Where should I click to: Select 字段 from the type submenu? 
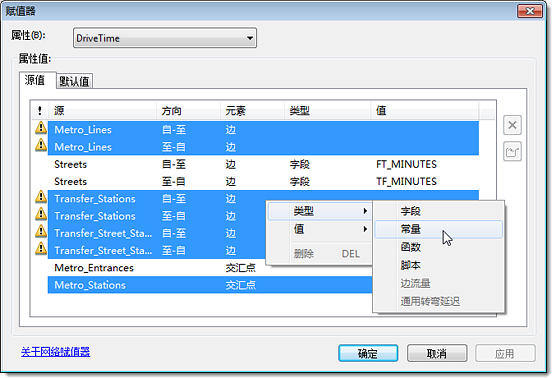pyautogui.click(x=438, y=211)
